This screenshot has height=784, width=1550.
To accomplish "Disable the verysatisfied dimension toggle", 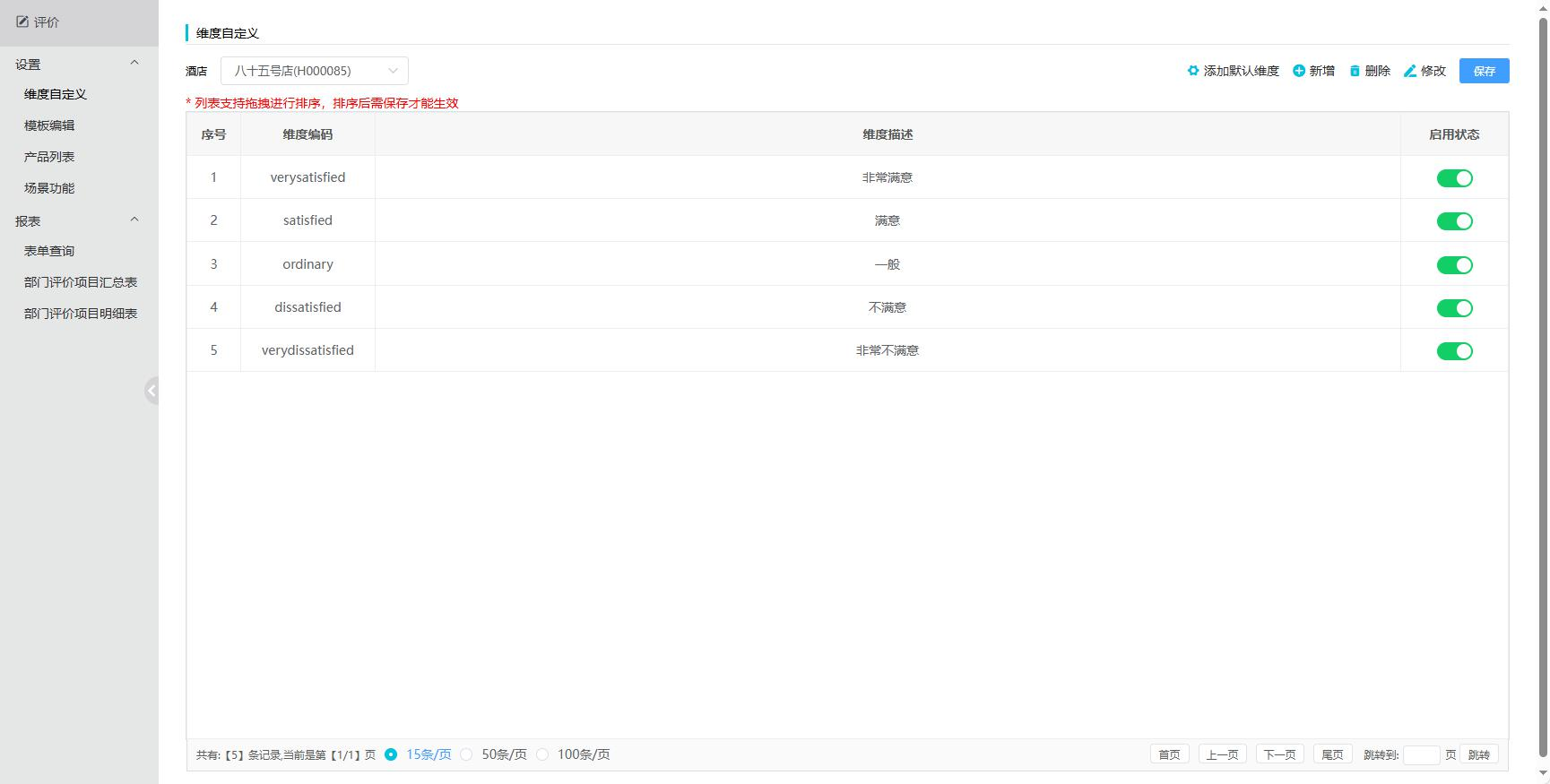I will (1454, 178).
